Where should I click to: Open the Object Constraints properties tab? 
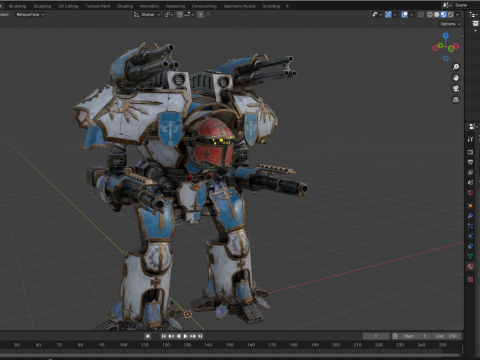click(470, 246)
